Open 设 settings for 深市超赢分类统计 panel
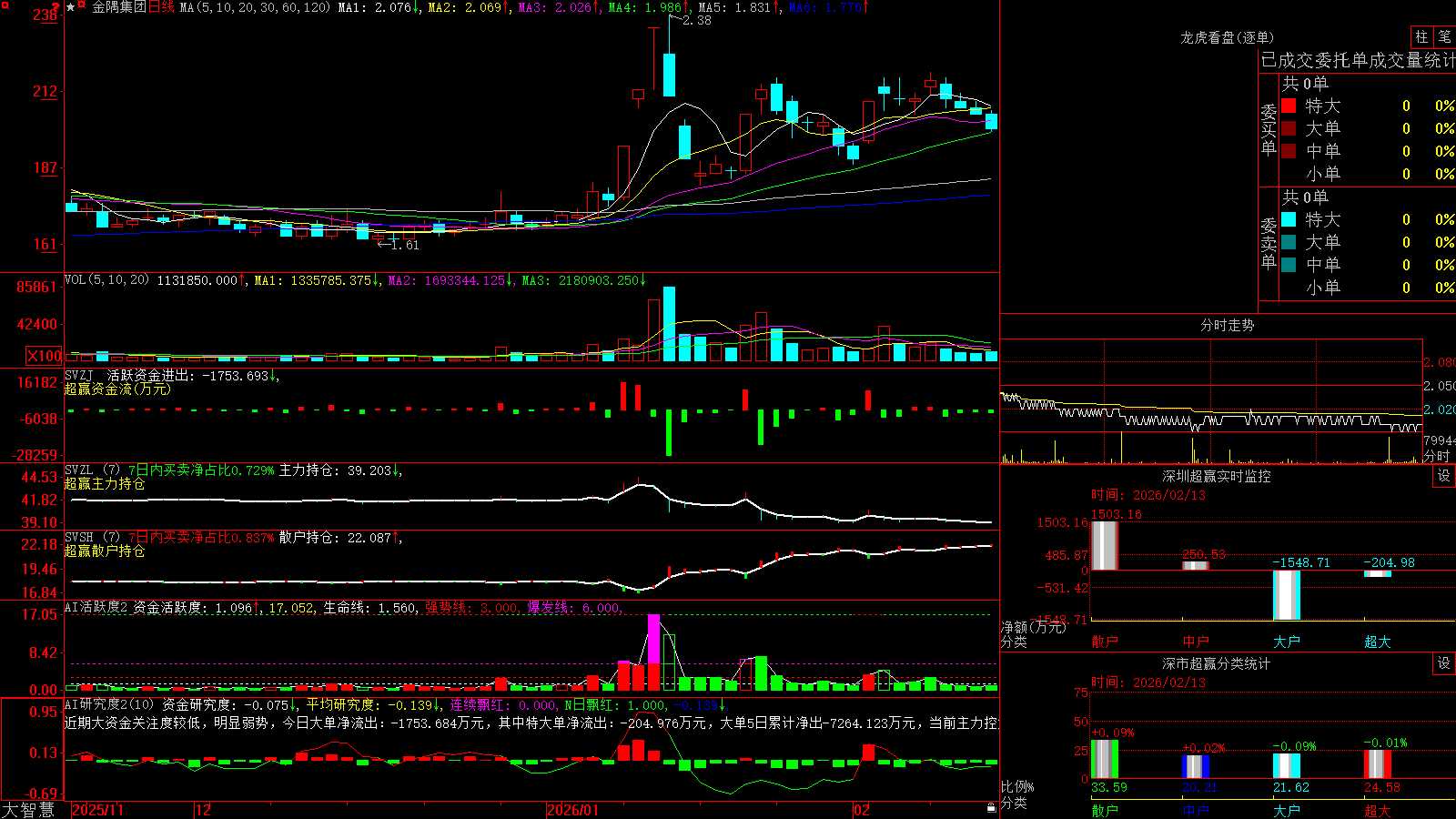Image resolution: width=1456 pixels, height=819 pixels. [1444, 663]
